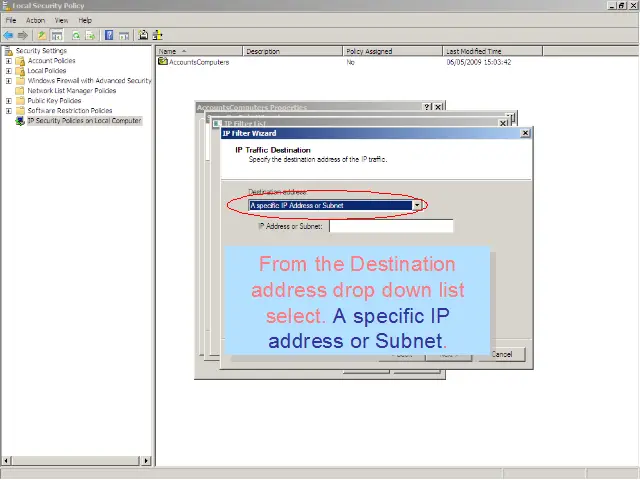The image size is (640, 480).
Task: Select IP Security Policies on Local Computer
Action: pyautogui.click(x=84, y=121)
